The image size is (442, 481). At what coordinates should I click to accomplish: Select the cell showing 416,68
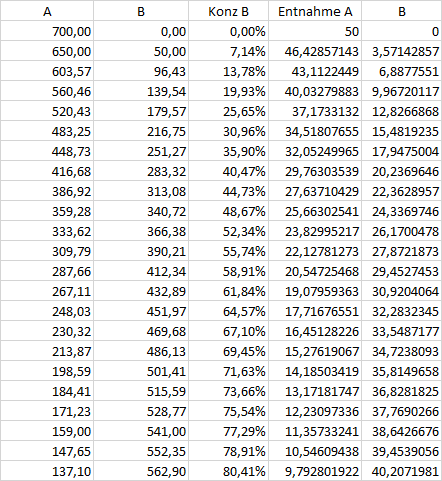tap(47, 171)
